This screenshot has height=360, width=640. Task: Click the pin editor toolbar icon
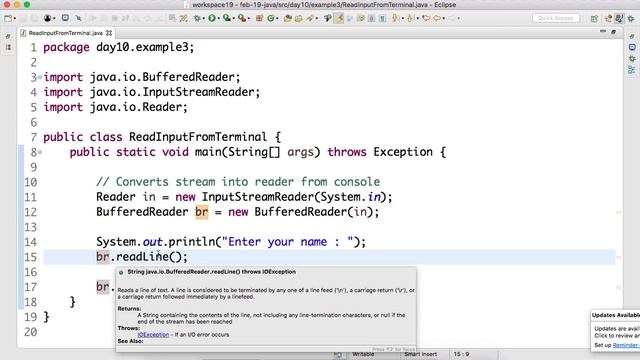pyautogui.click(x=78, y=18)
